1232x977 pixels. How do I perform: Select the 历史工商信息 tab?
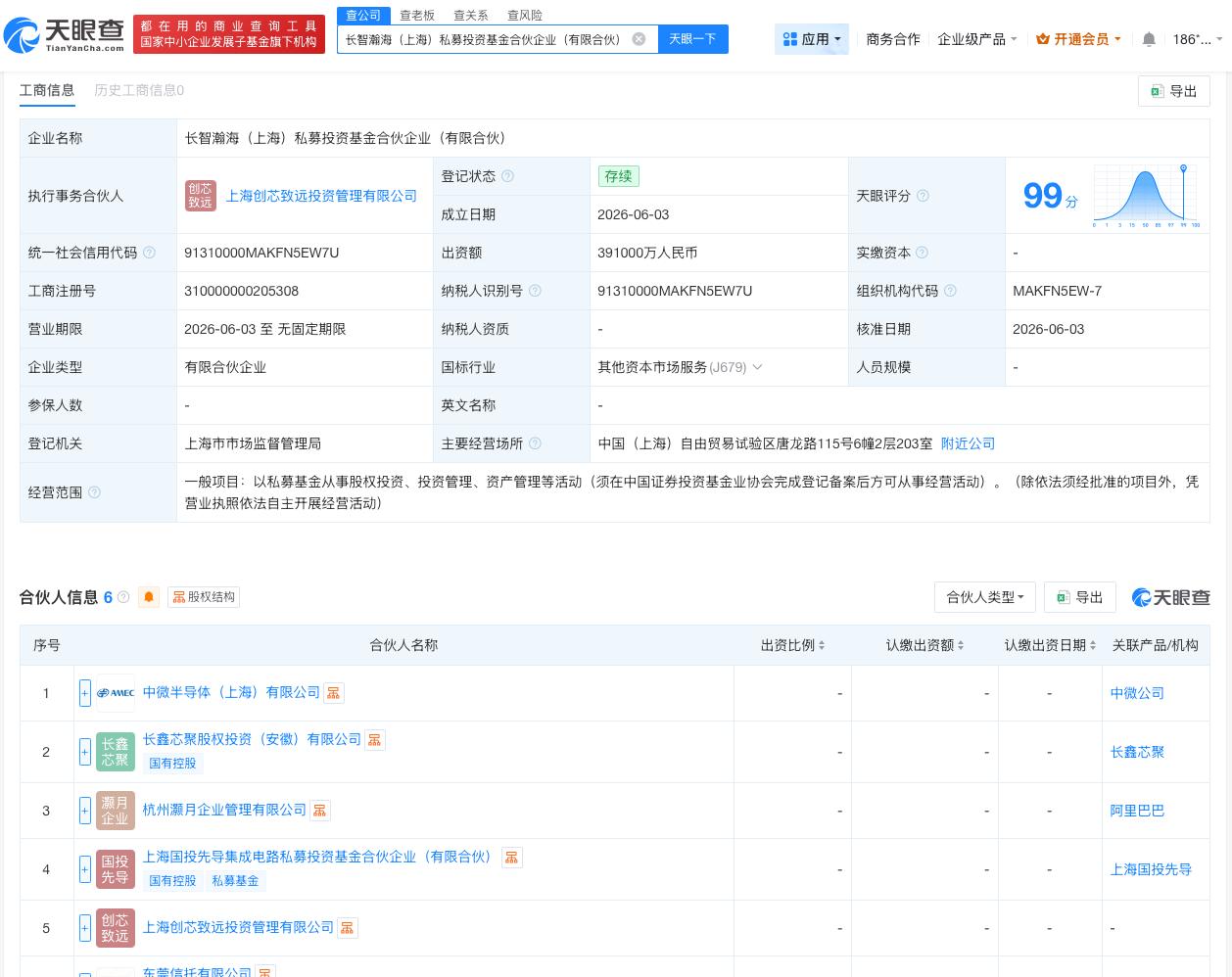pyautogui.click(x=139, y=90)
